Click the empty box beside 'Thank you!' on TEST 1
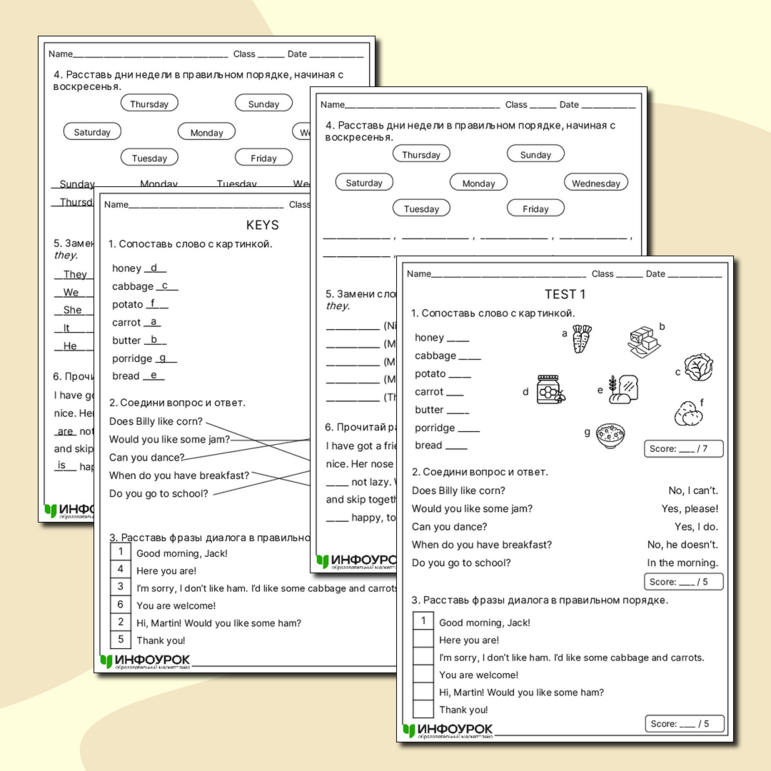Viewport: 771px width, 771px height. (x=423, y=709)
